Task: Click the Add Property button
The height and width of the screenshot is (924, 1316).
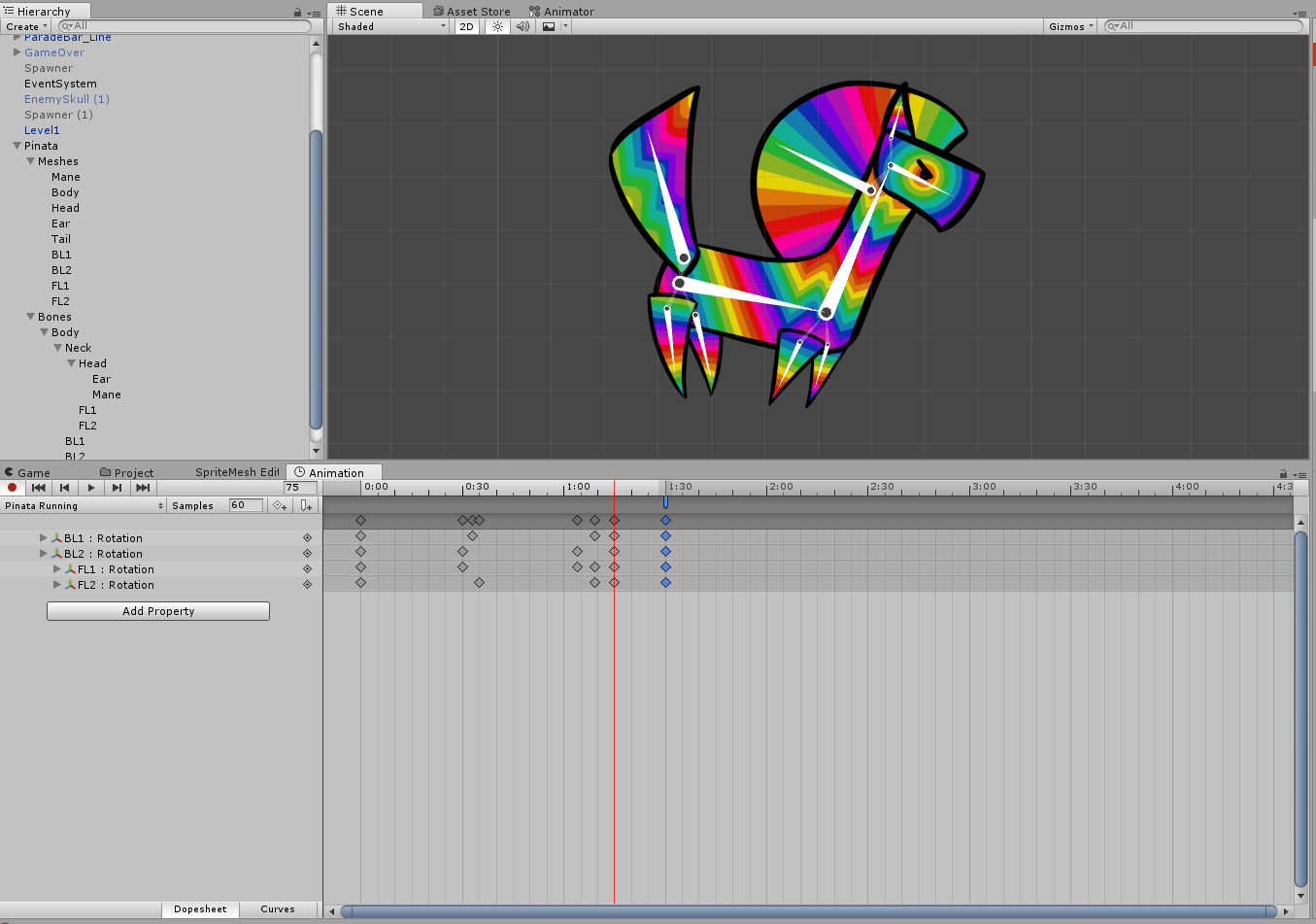Action: [x=158, y=611]
